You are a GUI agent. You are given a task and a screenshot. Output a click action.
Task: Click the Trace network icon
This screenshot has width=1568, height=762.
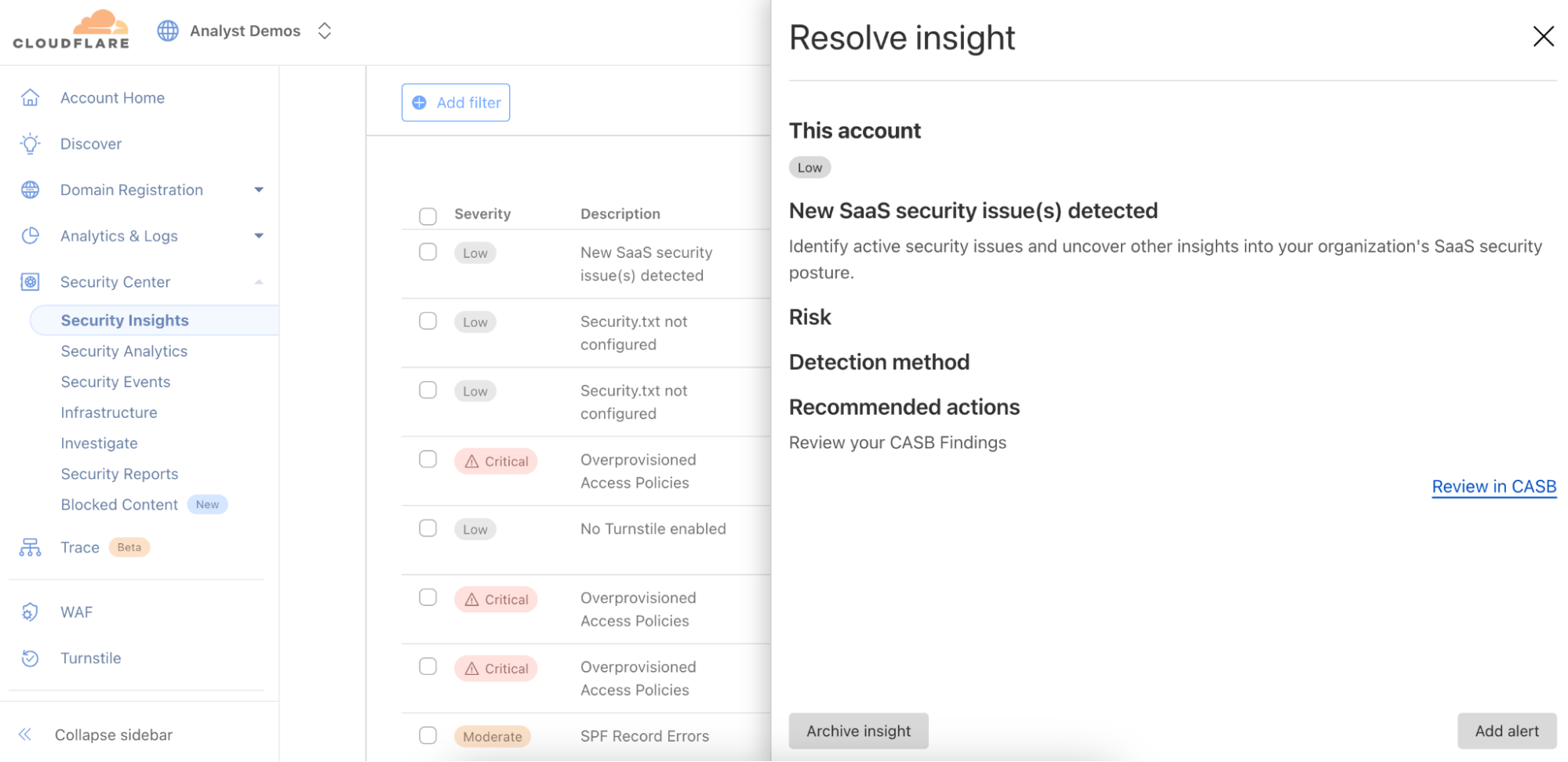click(30, 547)
